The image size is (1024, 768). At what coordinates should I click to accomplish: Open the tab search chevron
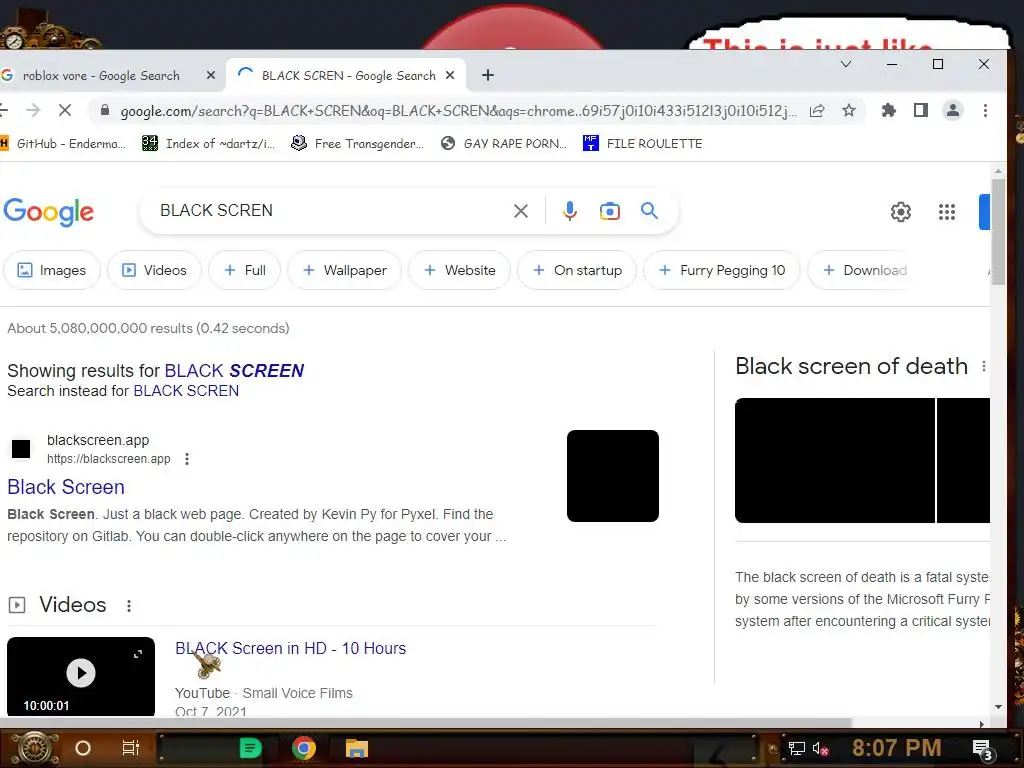tap(846, 64)
